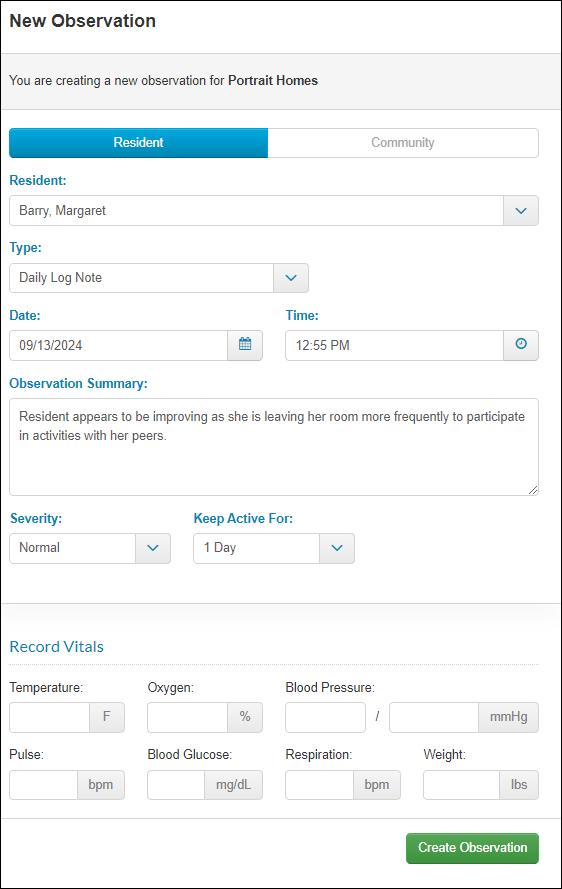Open the clock time picker icon

point(521,345)
